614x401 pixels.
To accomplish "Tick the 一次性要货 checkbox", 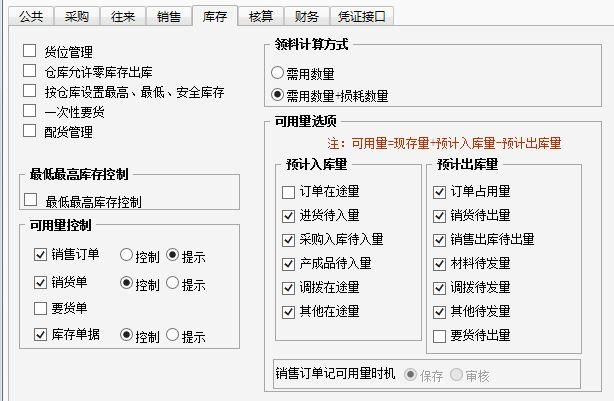I will 29,111.
